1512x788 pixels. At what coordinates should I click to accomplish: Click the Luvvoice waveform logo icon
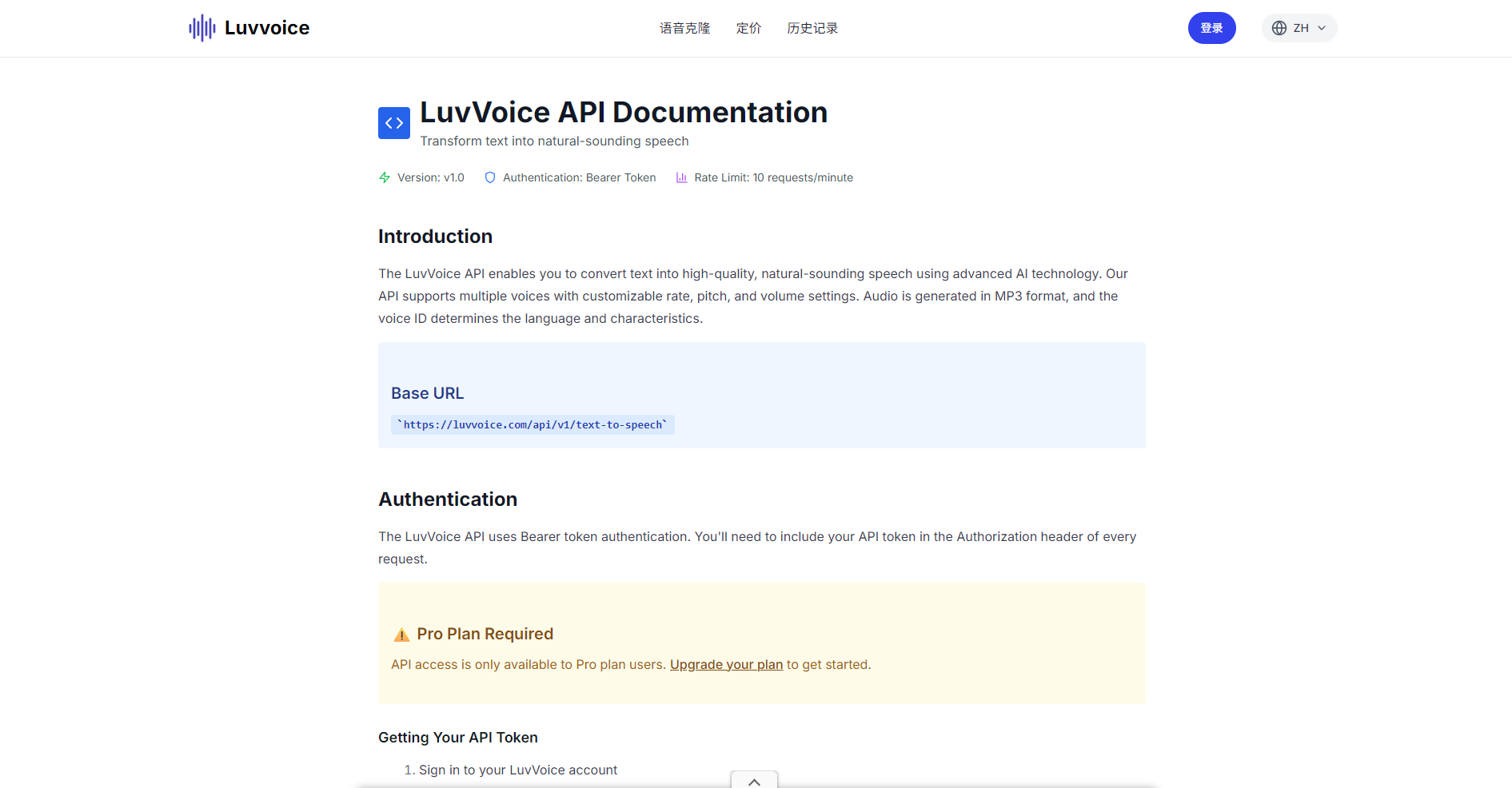(201, 28)
